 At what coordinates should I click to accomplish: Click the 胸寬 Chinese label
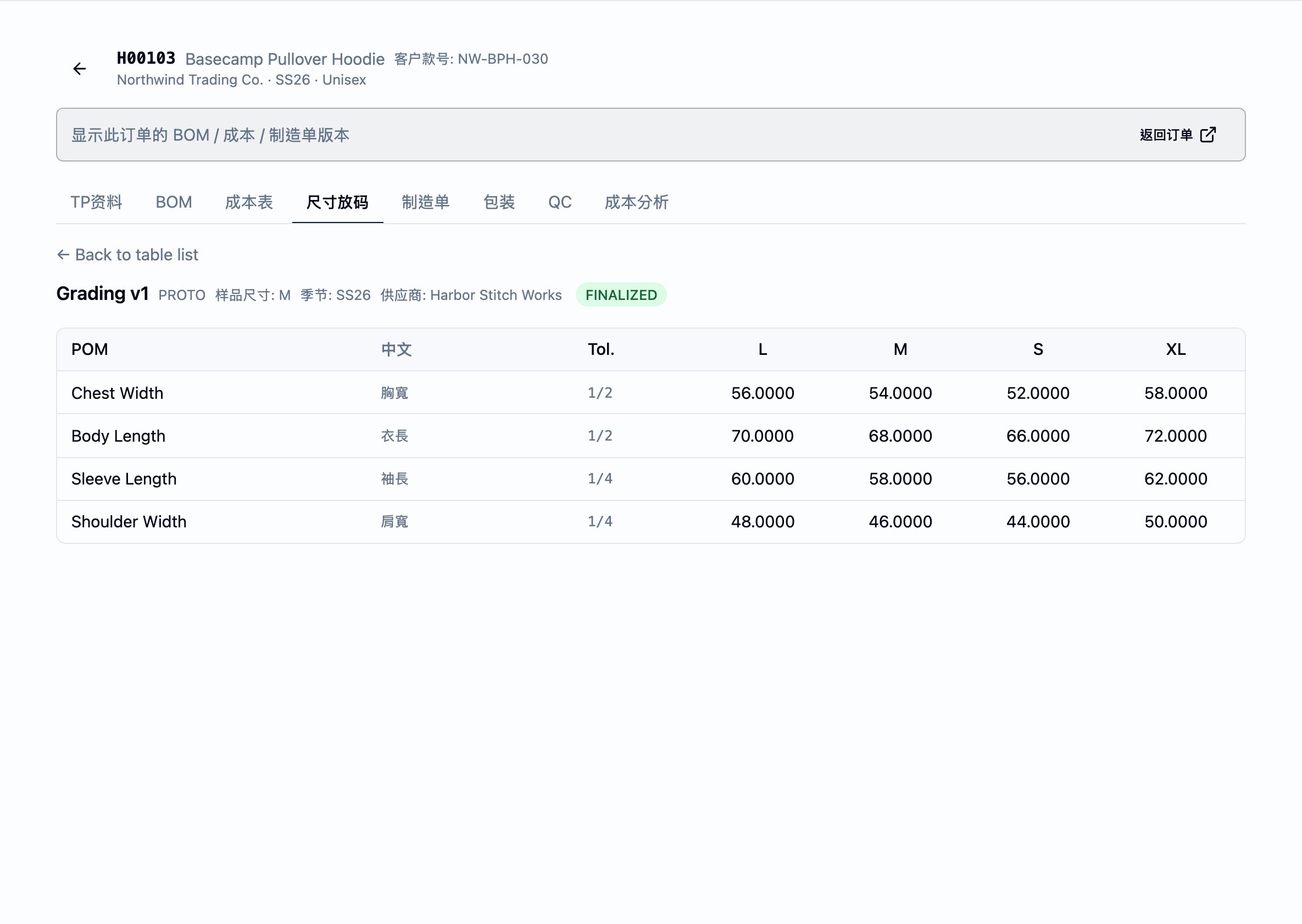(394, 393)
